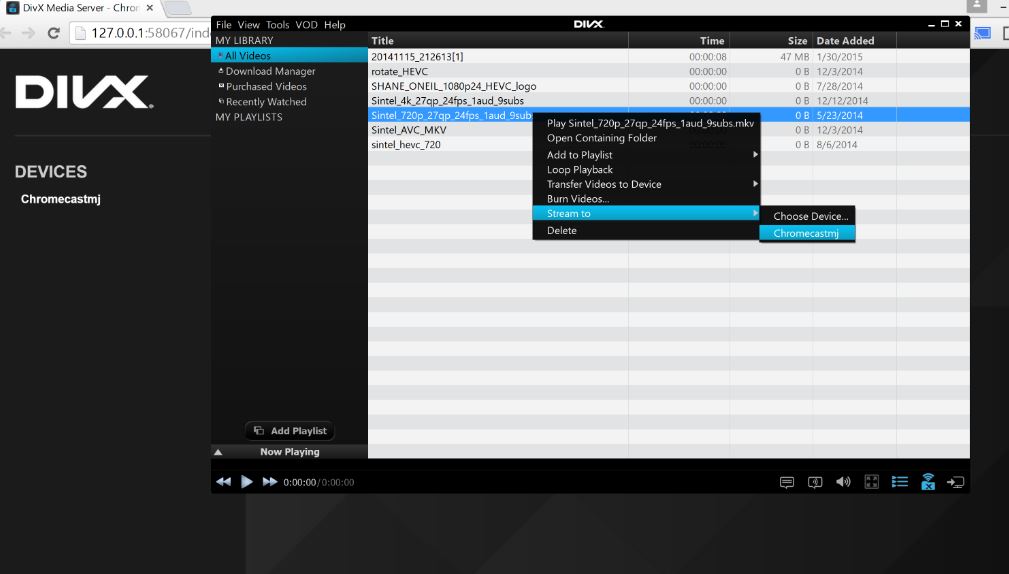Open Recently Watched in sidebar
The image size is (1009, 574).
click(266, 102)
